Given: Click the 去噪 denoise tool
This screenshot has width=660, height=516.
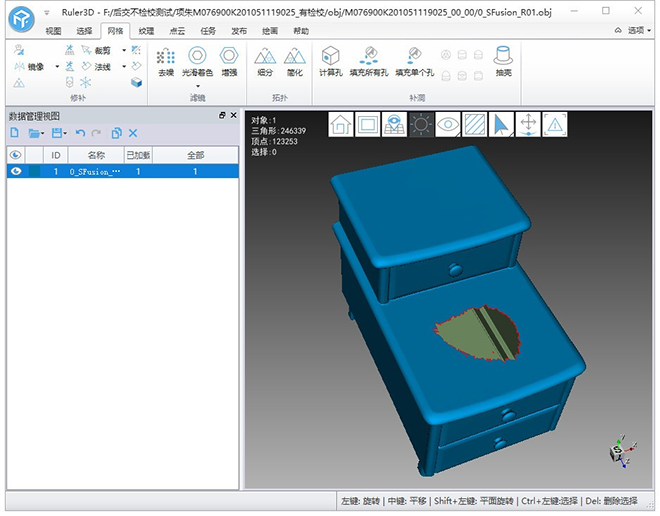Looking at the screenshot, I should [x=166, y=62].
